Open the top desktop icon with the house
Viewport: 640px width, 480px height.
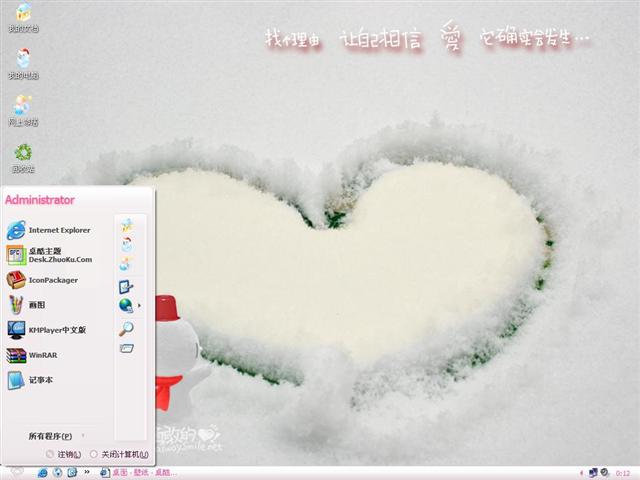pos(23,17)
